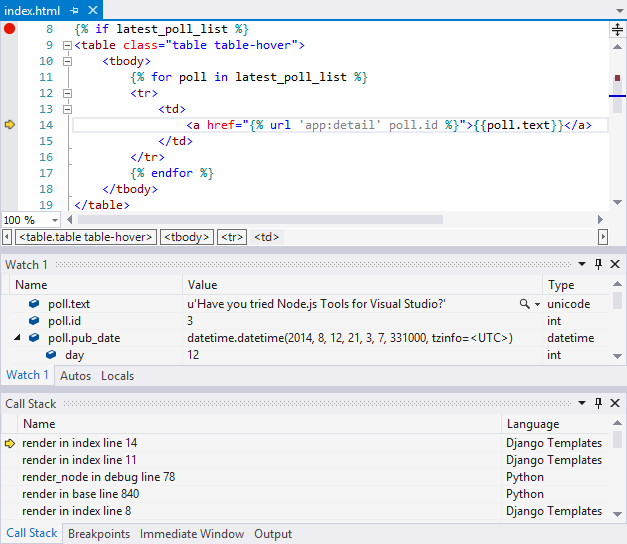627x544 pixels.
Task: Close the index.html editor tab
Action: pos(93,10)
